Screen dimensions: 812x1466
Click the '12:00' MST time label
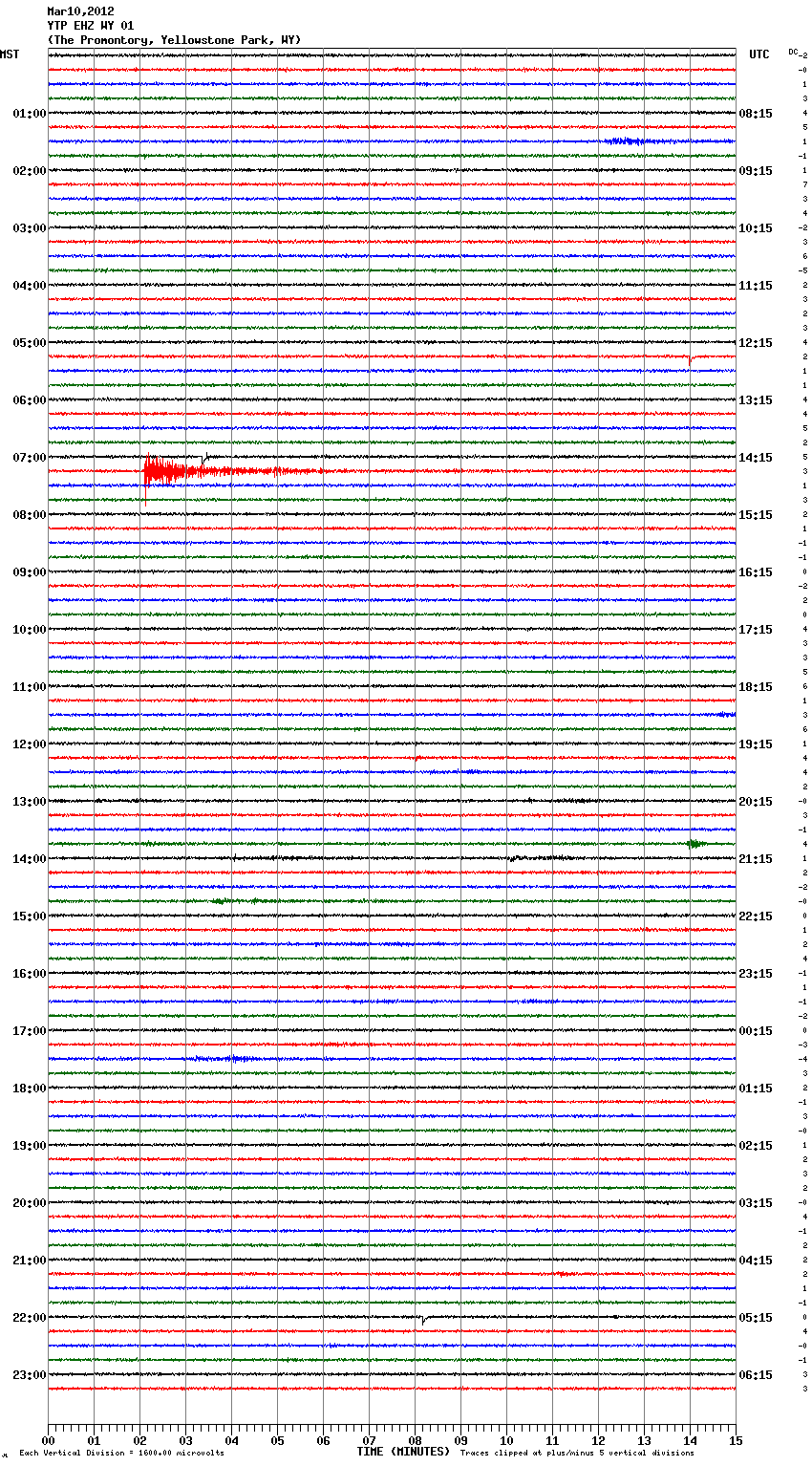tap(30, 744)
